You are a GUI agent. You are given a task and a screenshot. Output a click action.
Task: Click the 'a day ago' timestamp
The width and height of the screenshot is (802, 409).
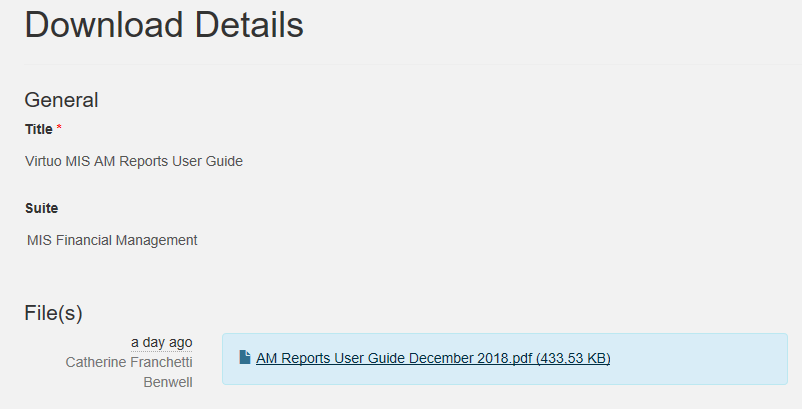point(162,343)
